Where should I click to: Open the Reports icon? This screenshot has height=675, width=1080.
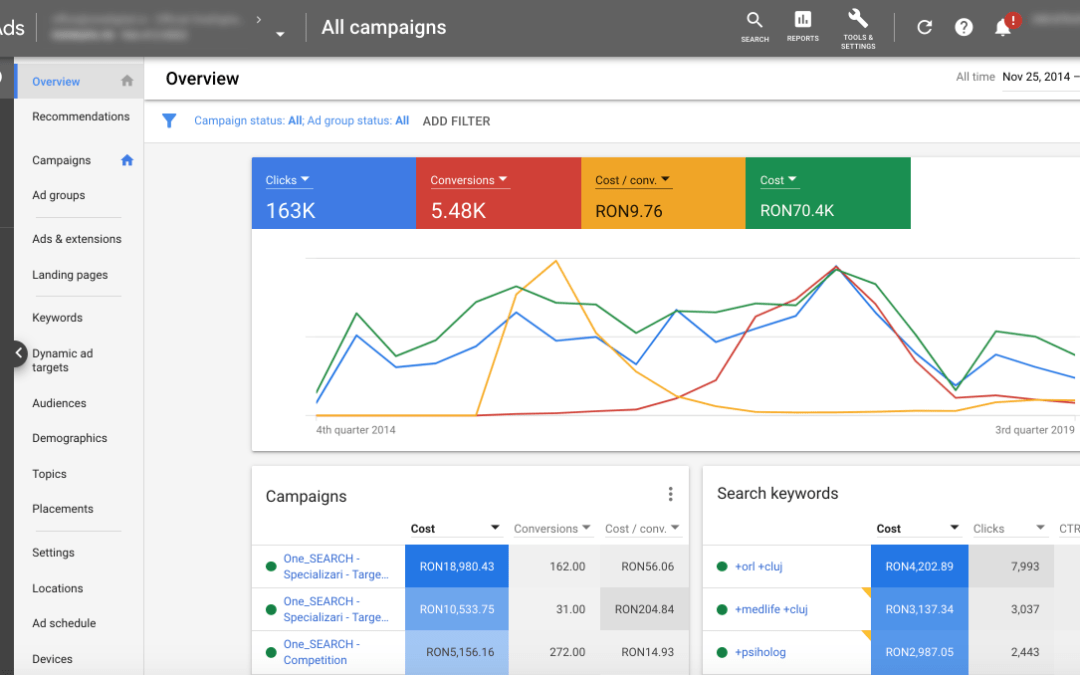click(802, 28)
